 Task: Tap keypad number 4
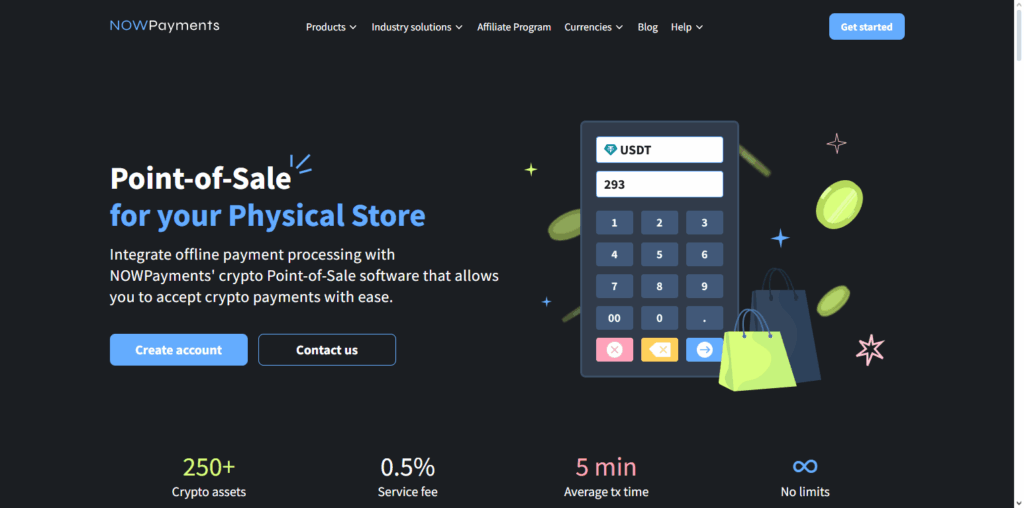point(615,255)
